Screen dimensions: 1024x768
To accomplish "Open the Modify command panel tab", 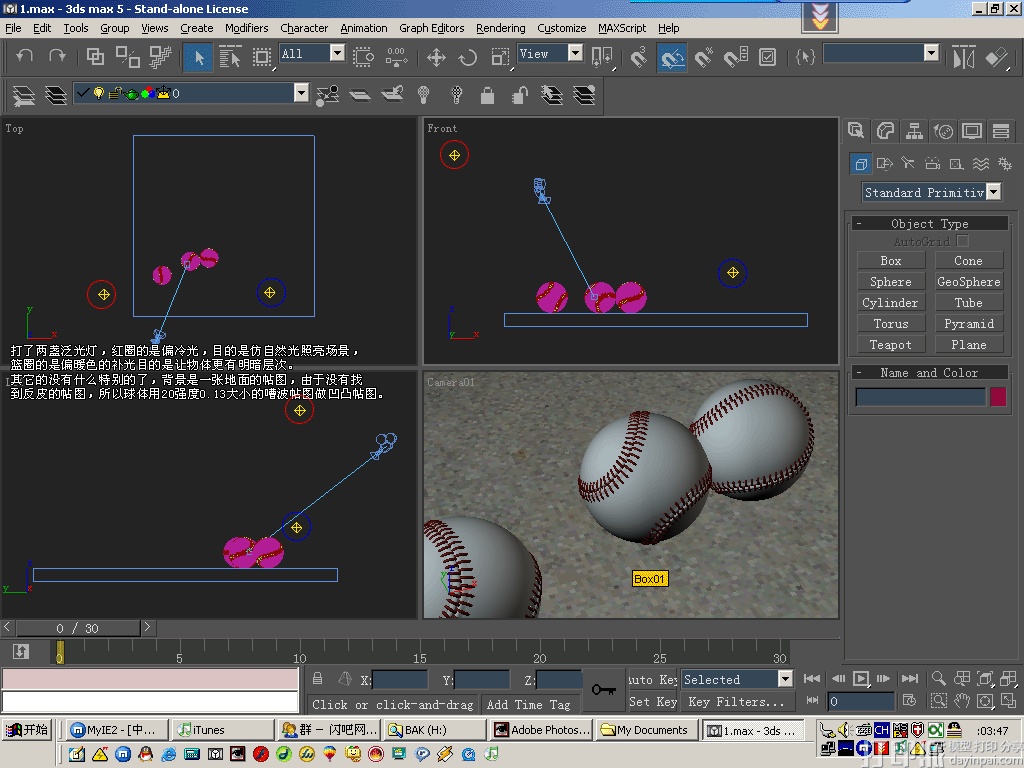I will pos(886,131).
